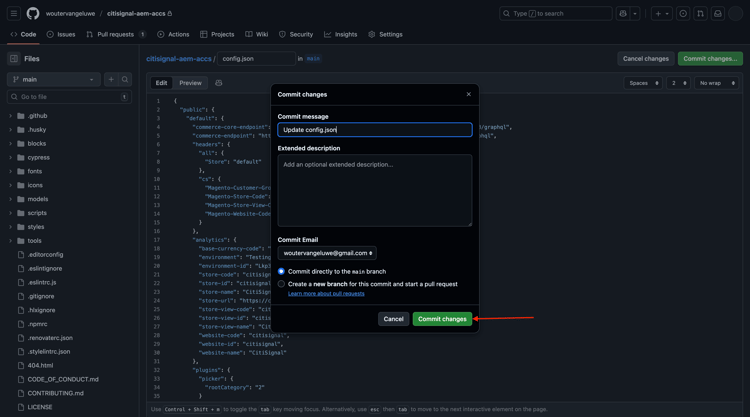Open the CONTRIBUTING.md file

click(55, 393)
